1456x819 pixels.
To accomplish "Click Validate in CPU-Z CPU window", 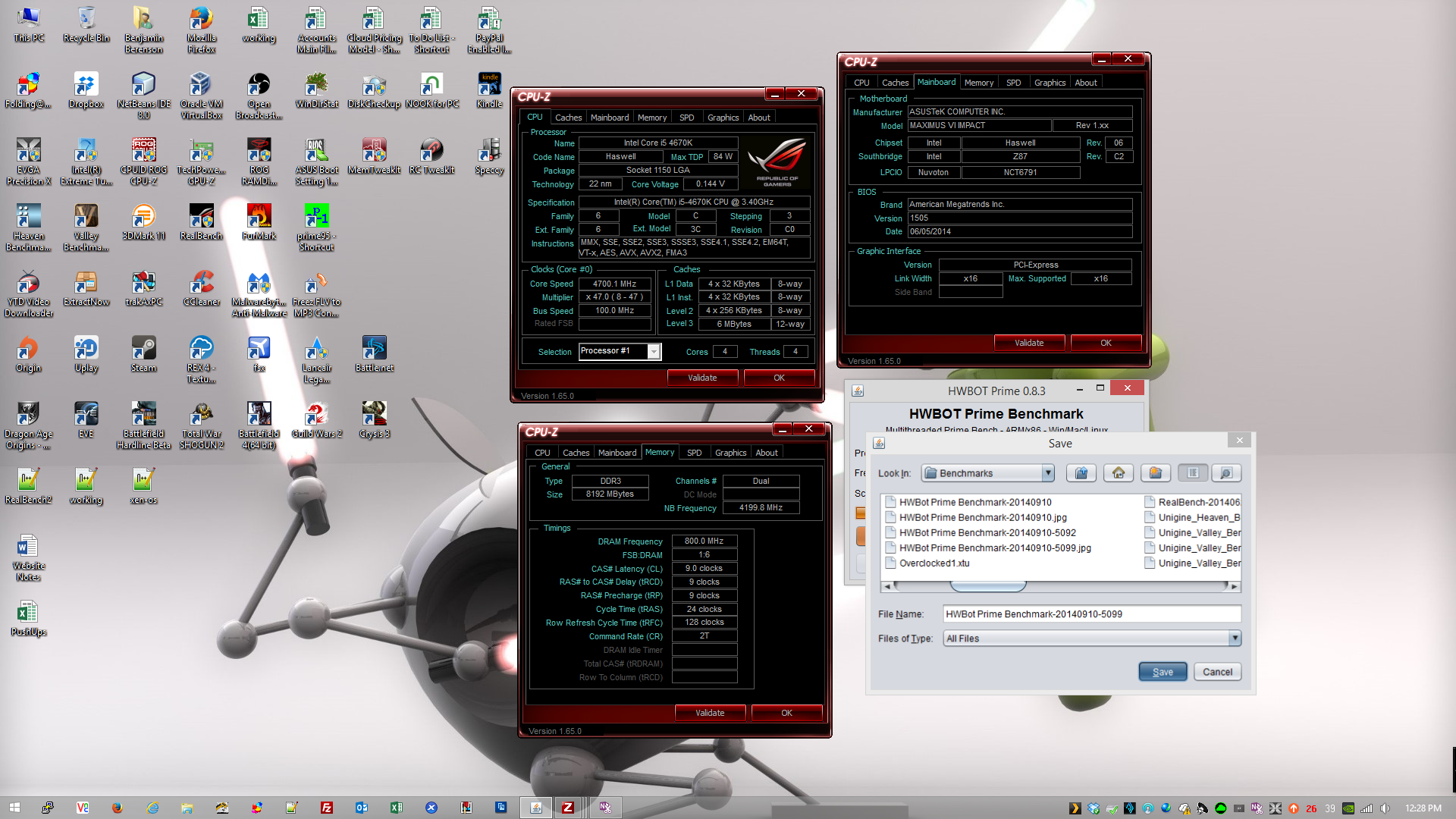I will click(x=702, y=378).
